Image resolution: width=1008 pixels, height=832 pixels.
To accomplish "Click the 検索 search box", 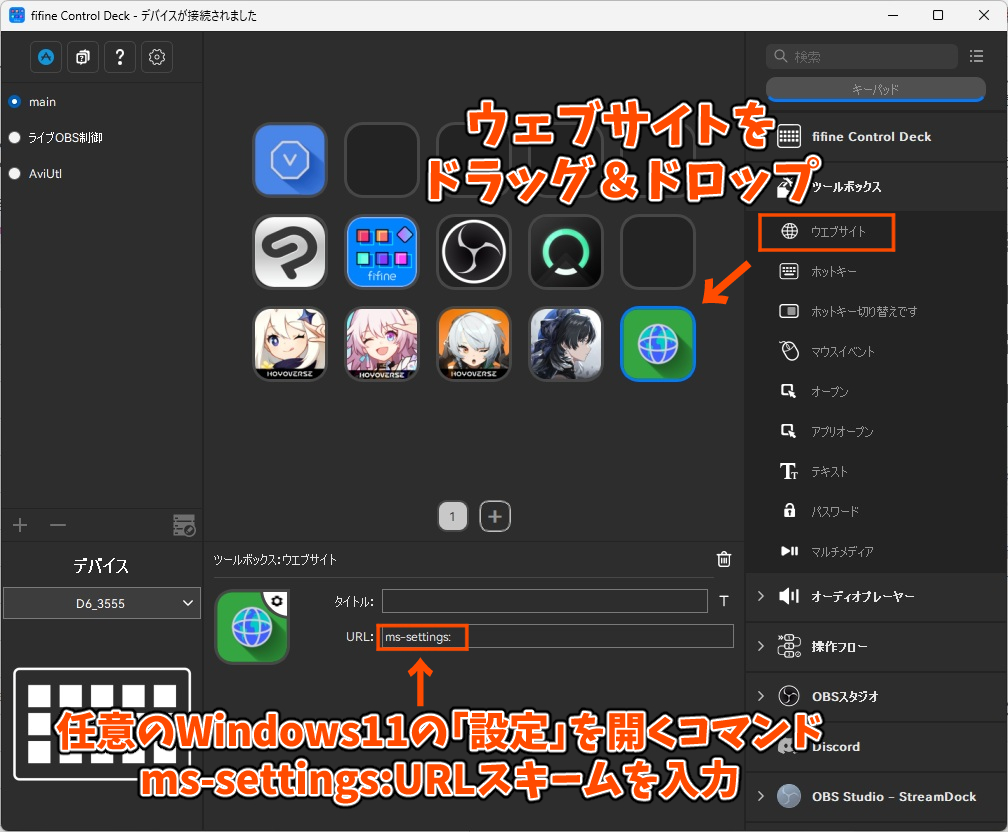I will tap(862, 57).
